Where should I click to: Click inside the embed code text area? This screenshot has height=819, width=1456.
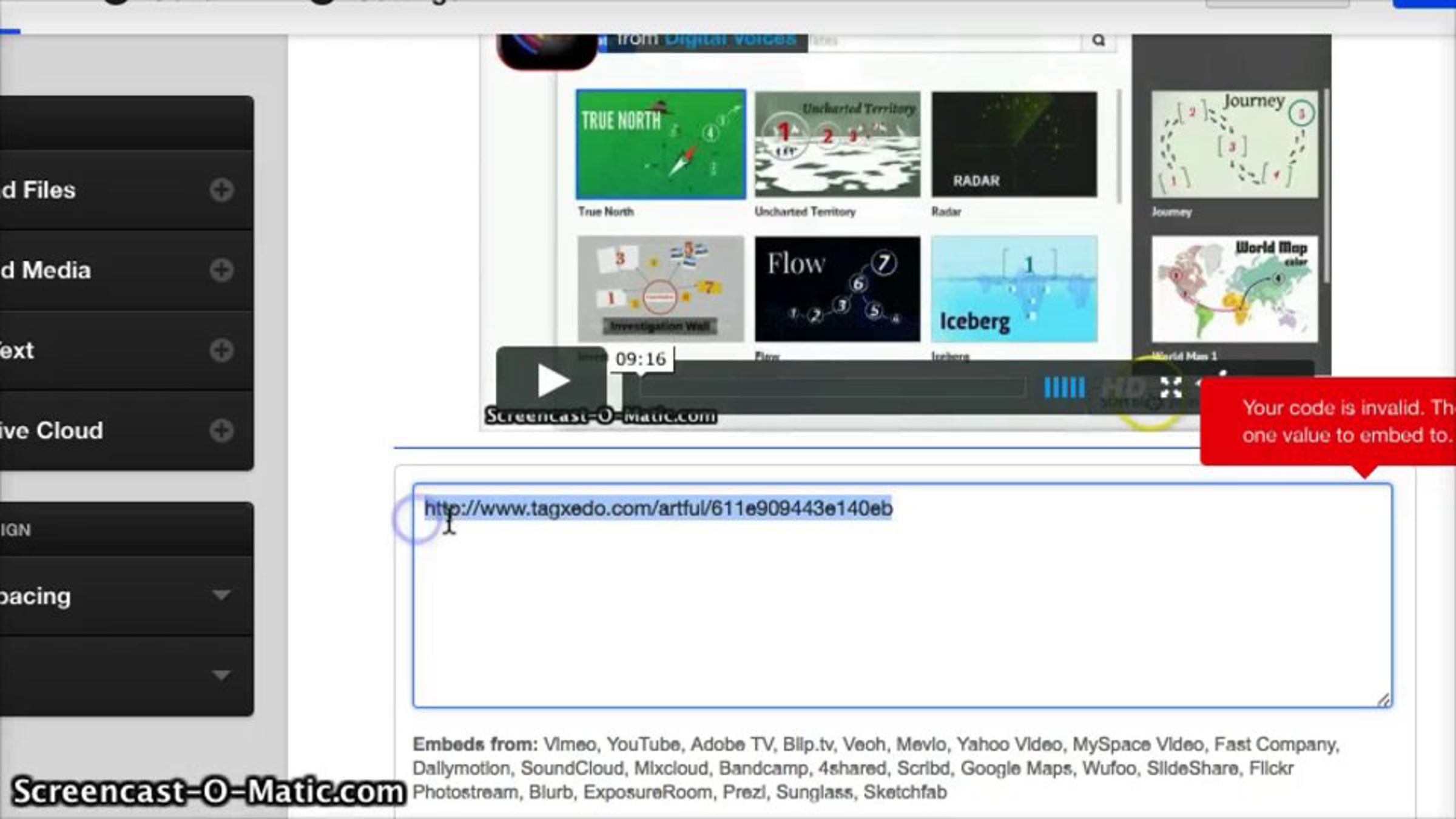point(902,595)
